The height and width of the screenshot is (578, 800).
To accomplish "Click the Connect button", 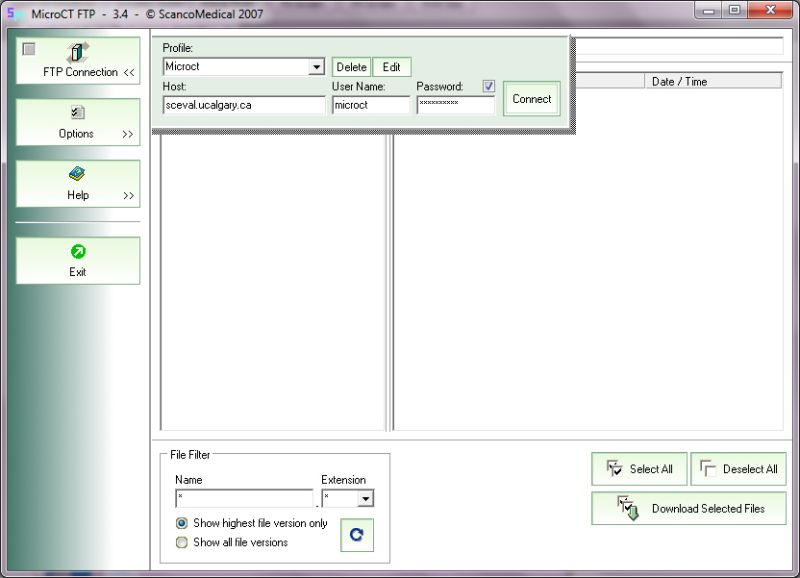I will pyautogui.click(x=532, y=99).
